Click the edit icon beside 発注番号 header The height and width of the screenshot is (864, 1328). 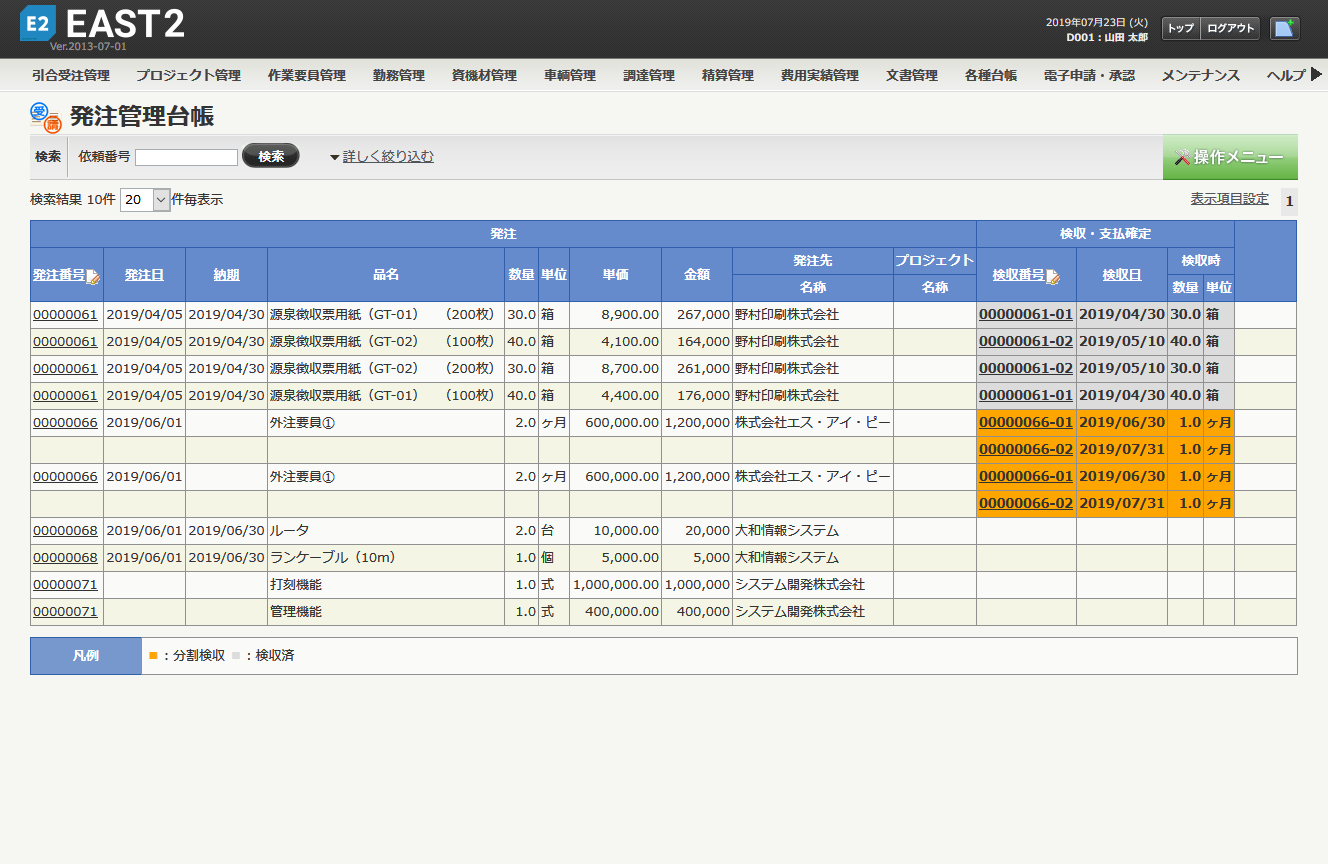pyautogui.click(x=94, y=277)
